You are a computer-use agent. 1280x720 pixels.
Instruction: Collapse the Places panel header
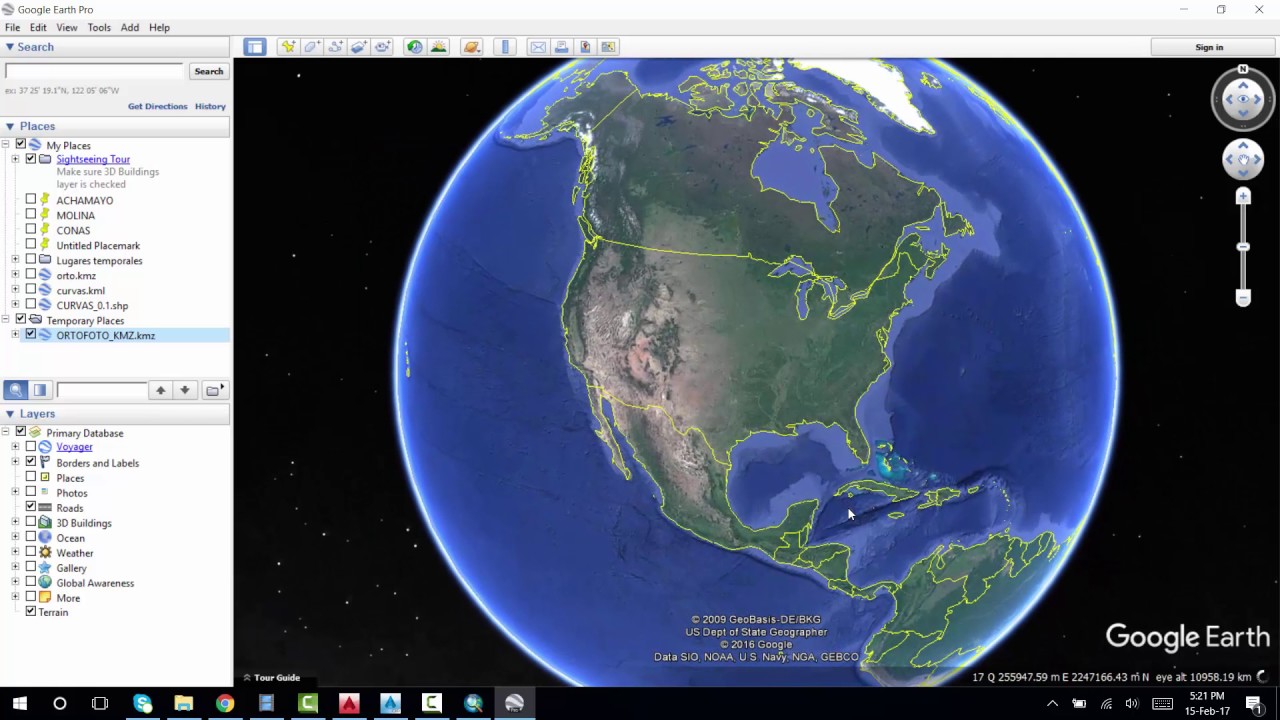point(116,126)
